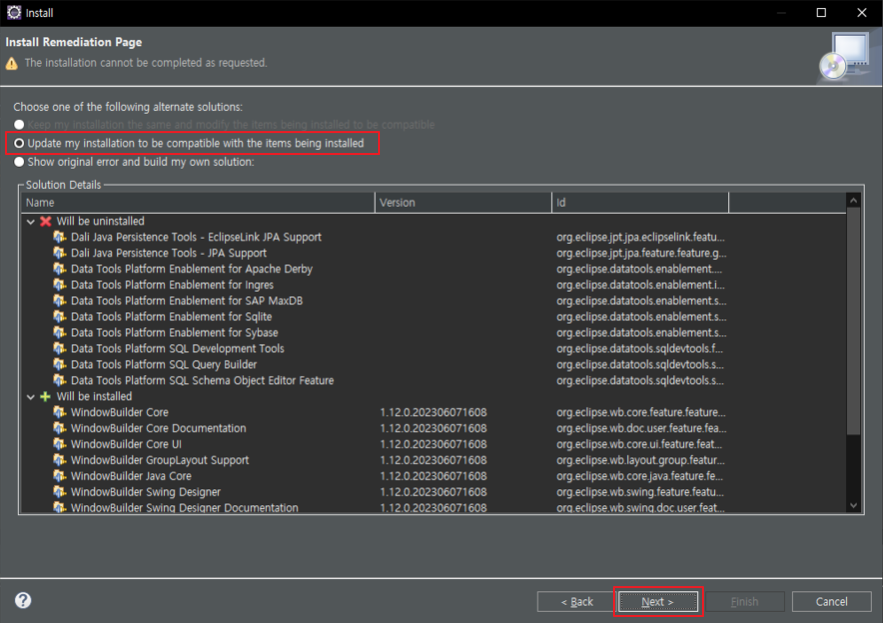Collapse the 'Will be uninstalled' tree group
The height and width of the screenshot is (623, 883).
[30, 221]
